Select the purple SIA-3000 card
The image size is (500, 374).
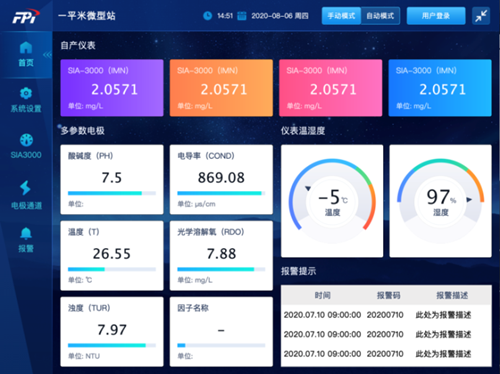tap(112, 88)
